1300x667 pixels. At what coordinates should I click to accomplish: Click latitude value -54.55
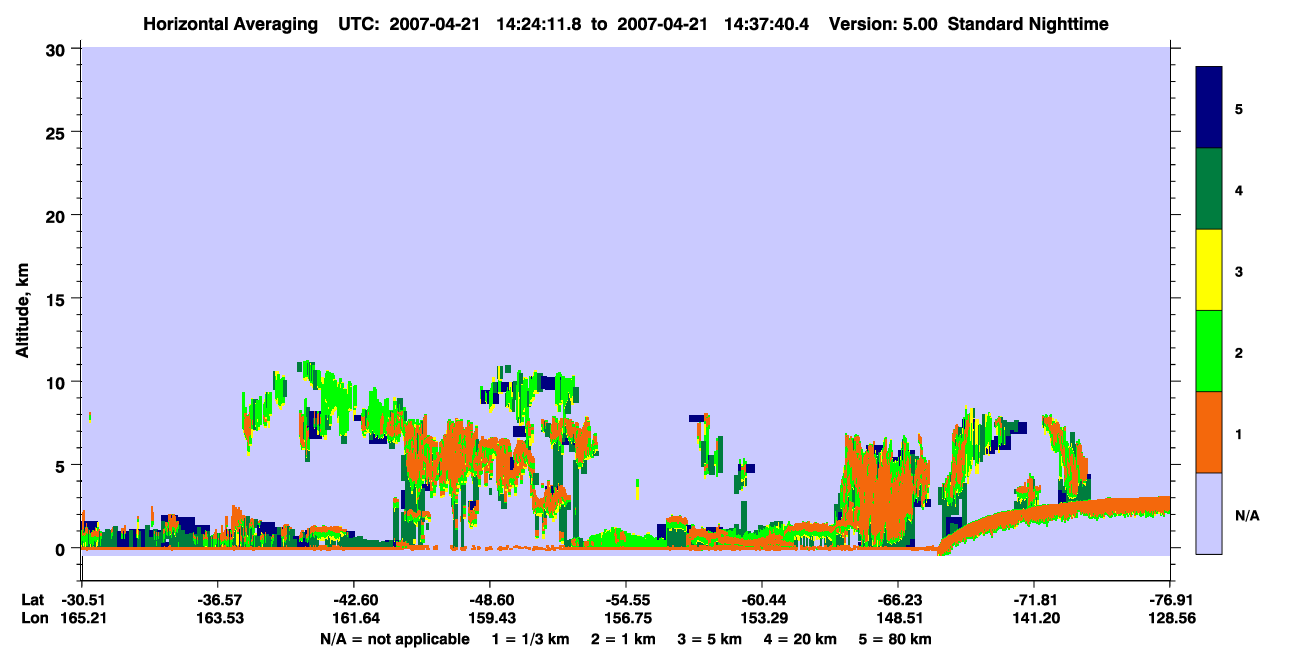click(625, 600)
